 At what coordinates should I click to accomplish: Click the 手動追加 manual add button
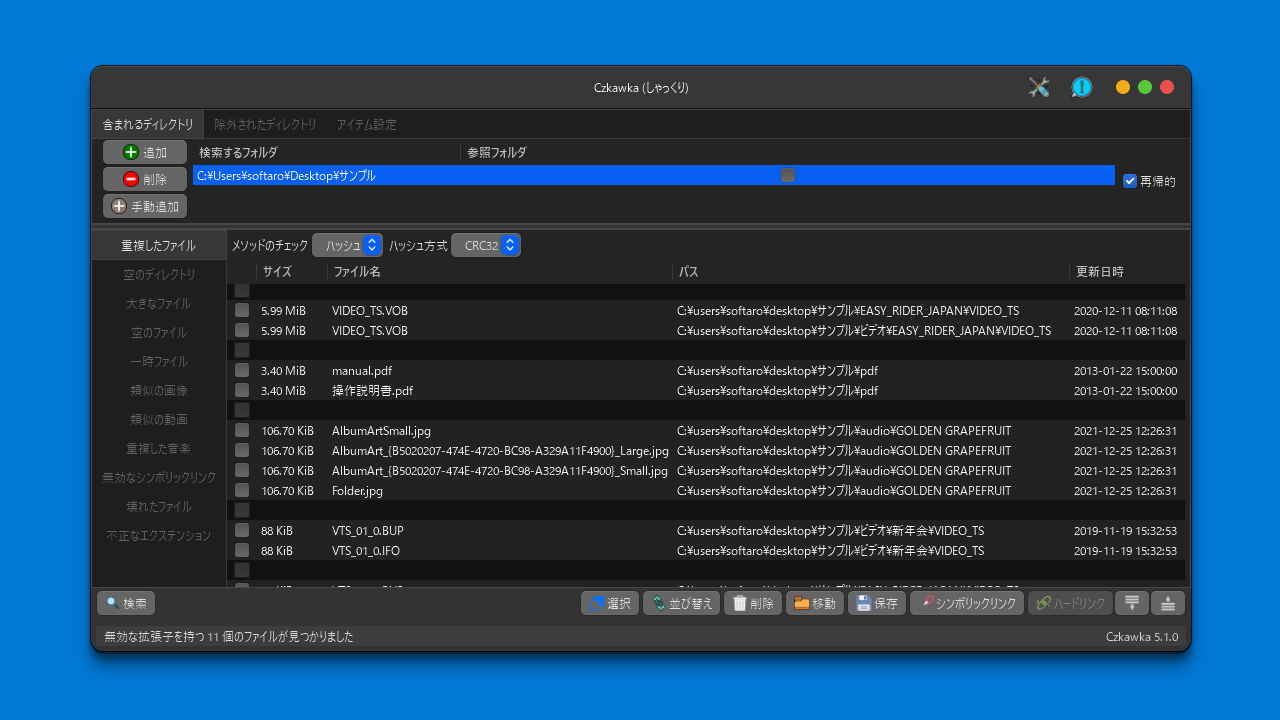(145, 206)
